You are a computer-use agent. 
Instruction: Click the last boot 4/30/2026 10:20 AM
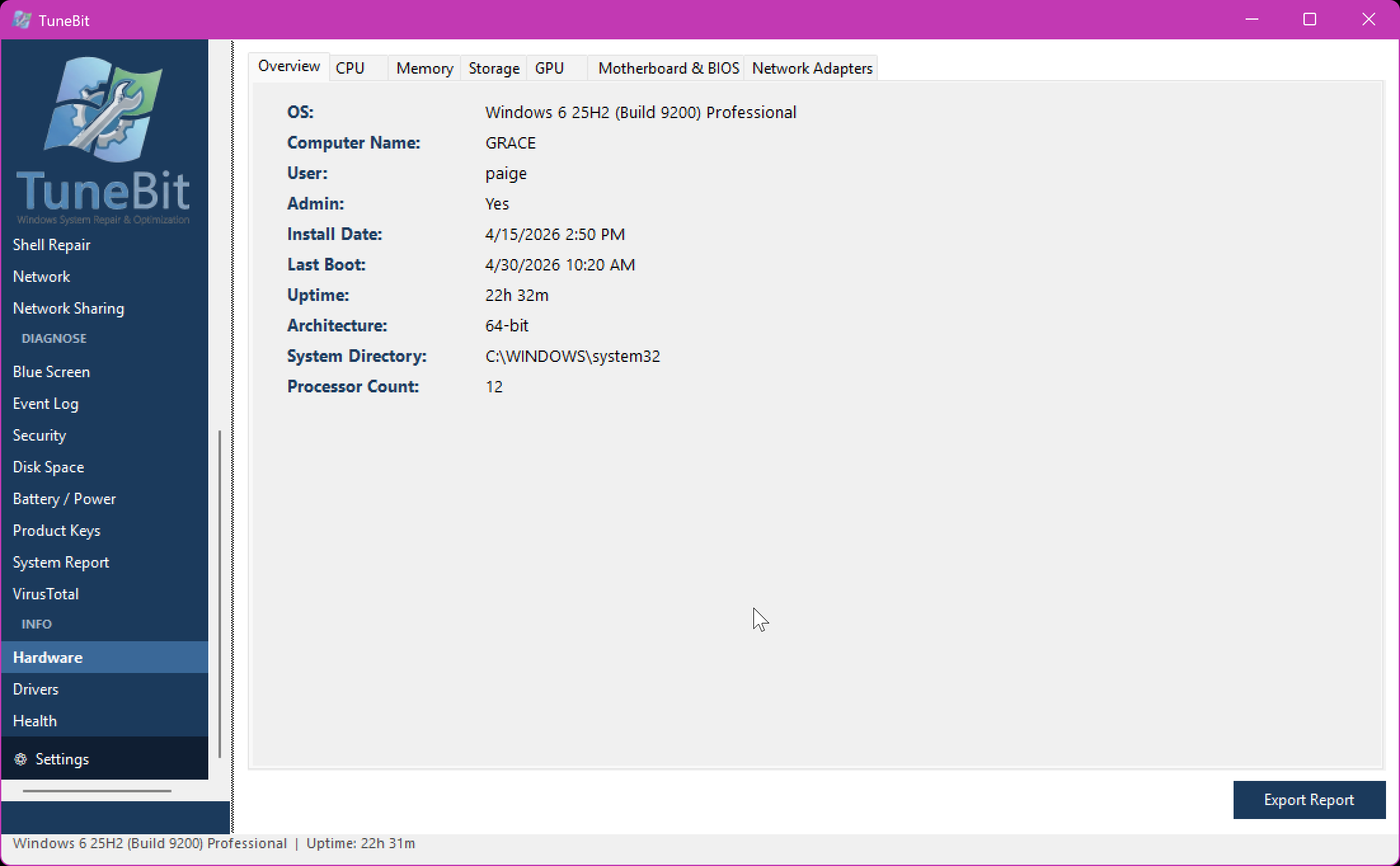click(560, 265)
